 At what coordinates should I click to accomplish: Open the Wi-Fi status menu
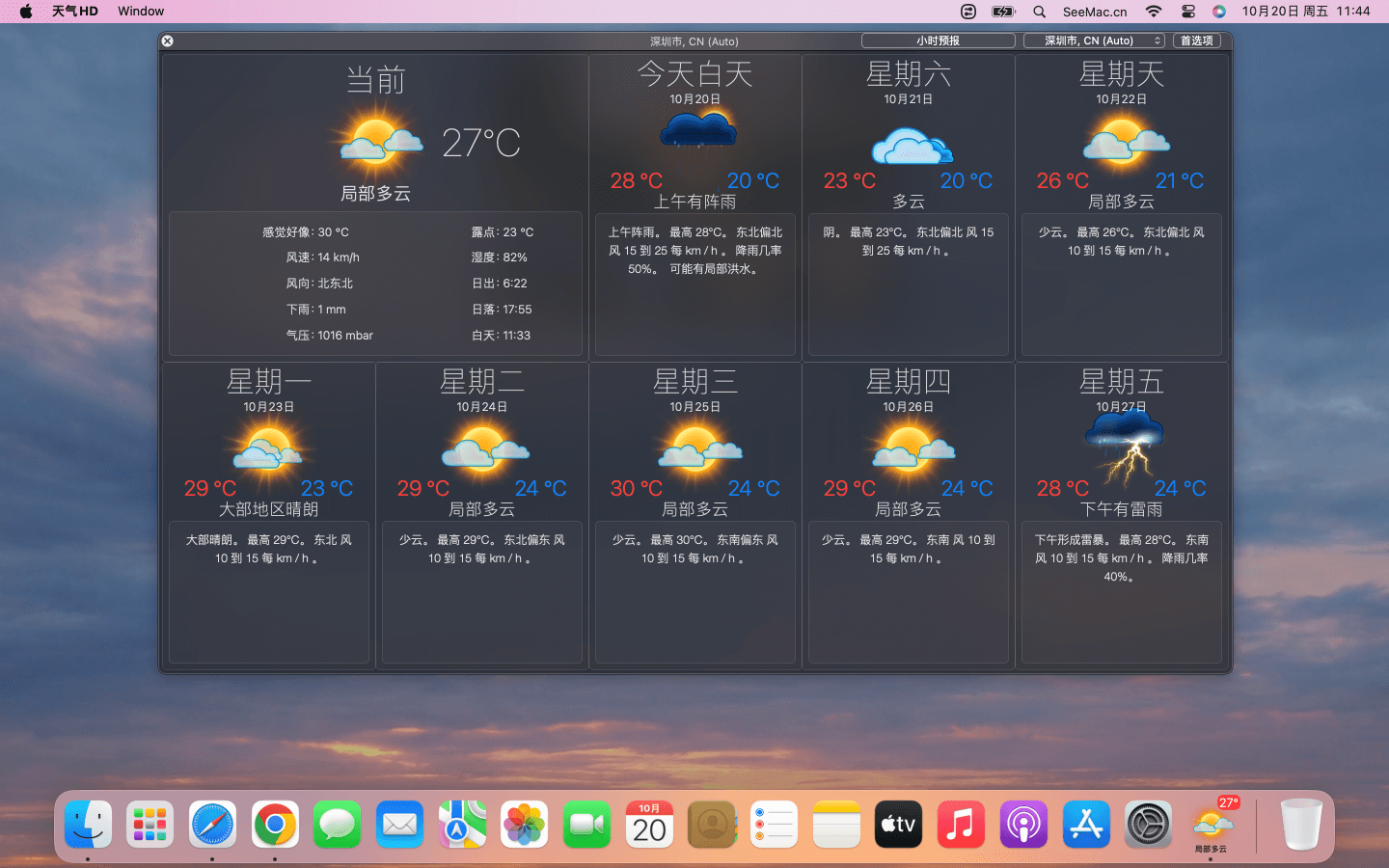(x=1153, y=12)
